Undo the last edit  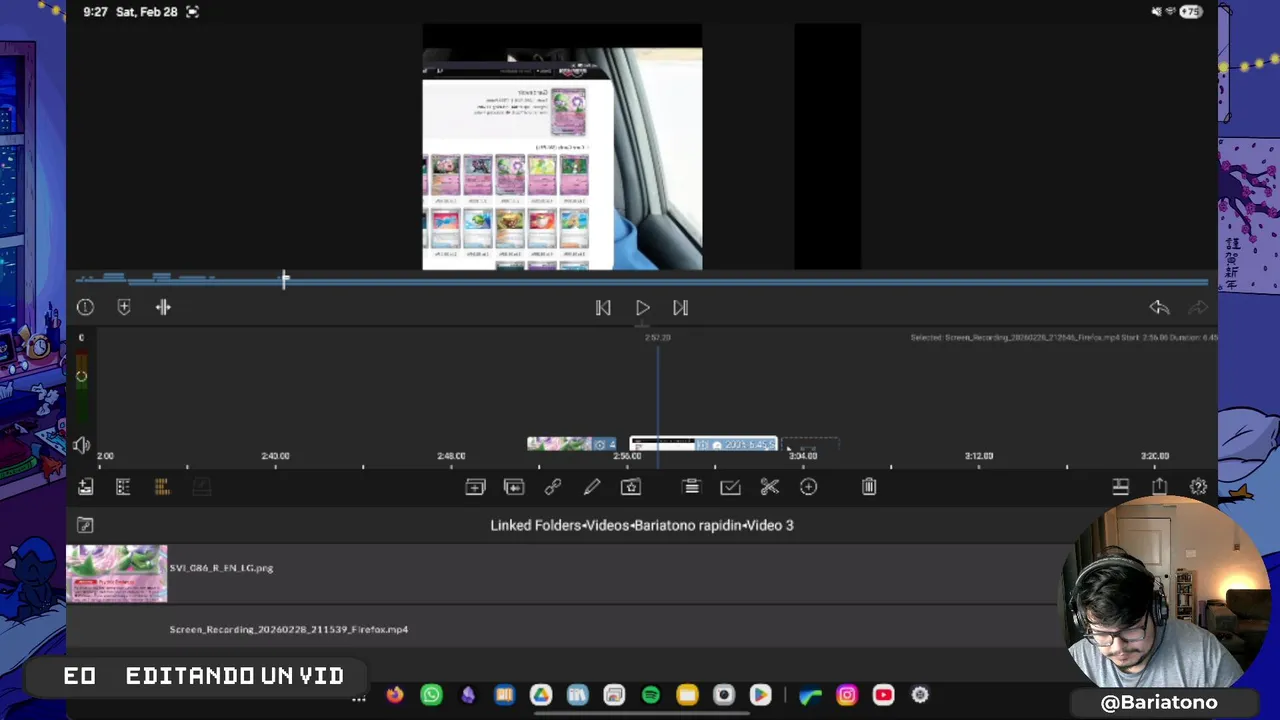[x=1159, y=308]
